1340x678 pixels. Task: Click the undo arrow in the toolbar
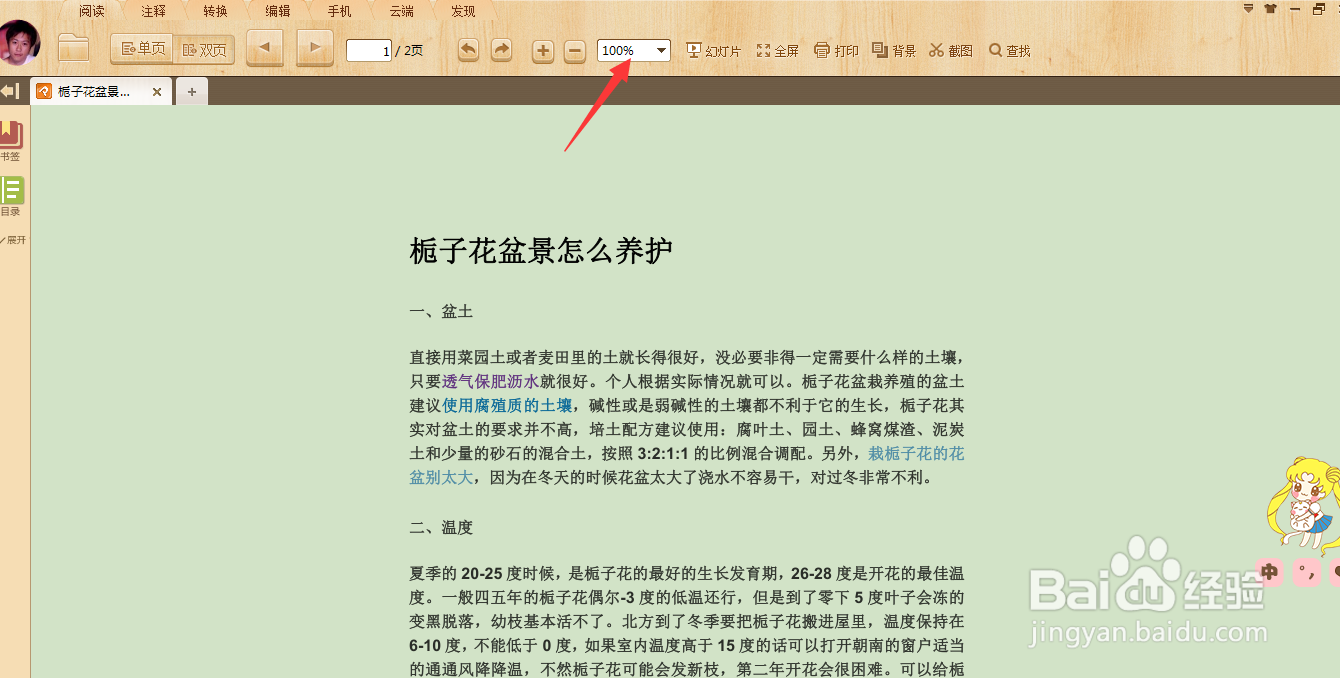(467, 49)
